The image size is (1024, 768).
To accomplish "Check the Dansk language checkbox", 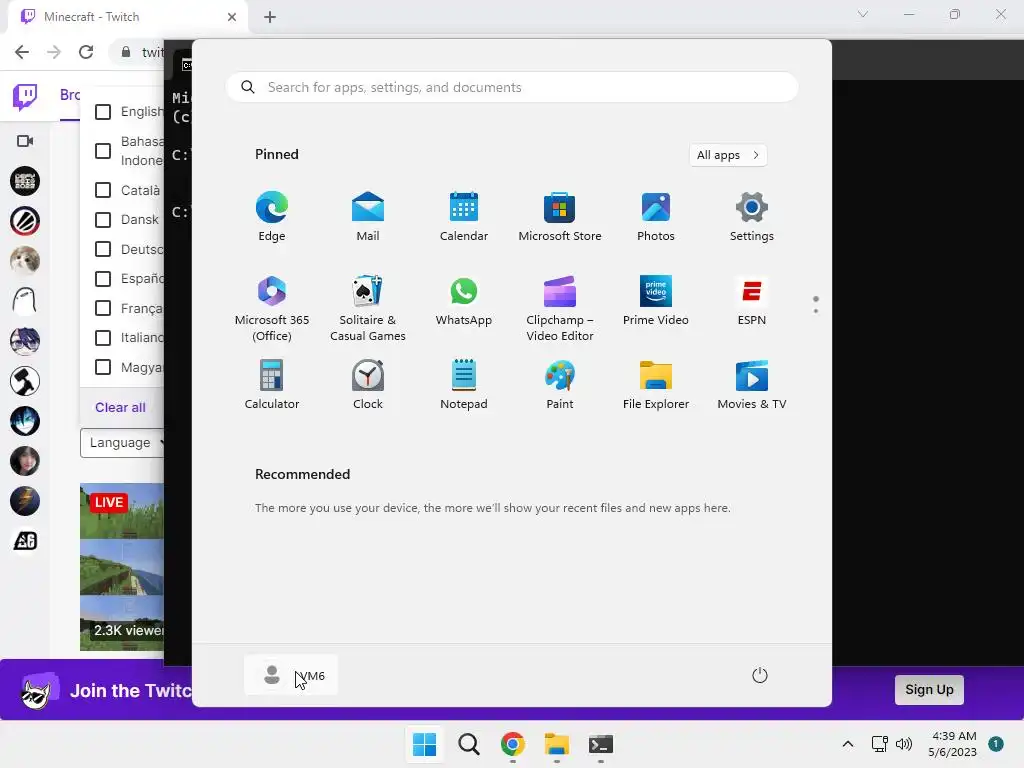I will [x=103, y=219].
